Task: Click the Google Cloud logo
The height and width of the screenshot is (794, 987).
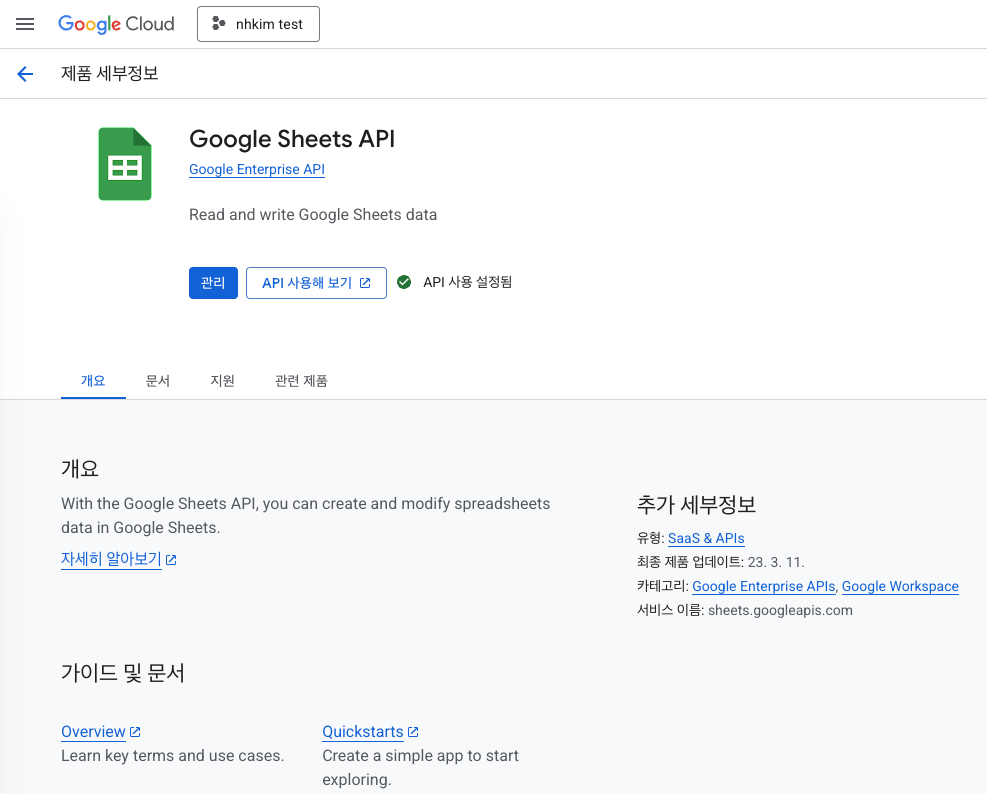Action: click(x=116, y=24)
